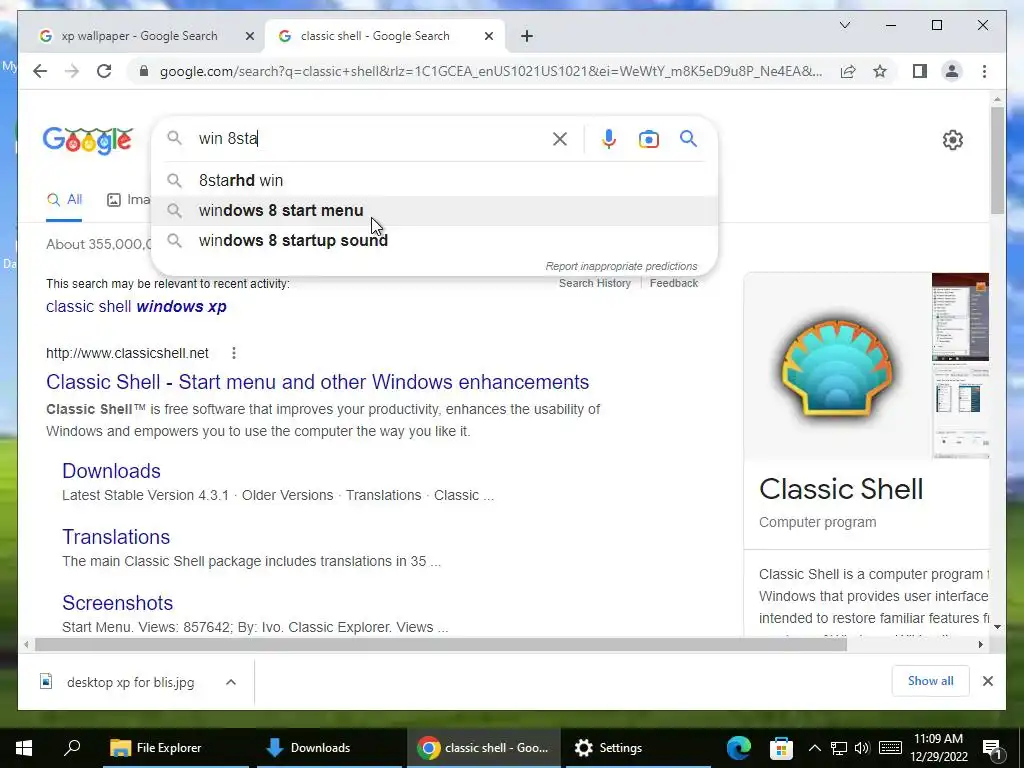
Task: Choose suggestion 8starhd win
Action: pyautogui.click(x=434, y=180)
